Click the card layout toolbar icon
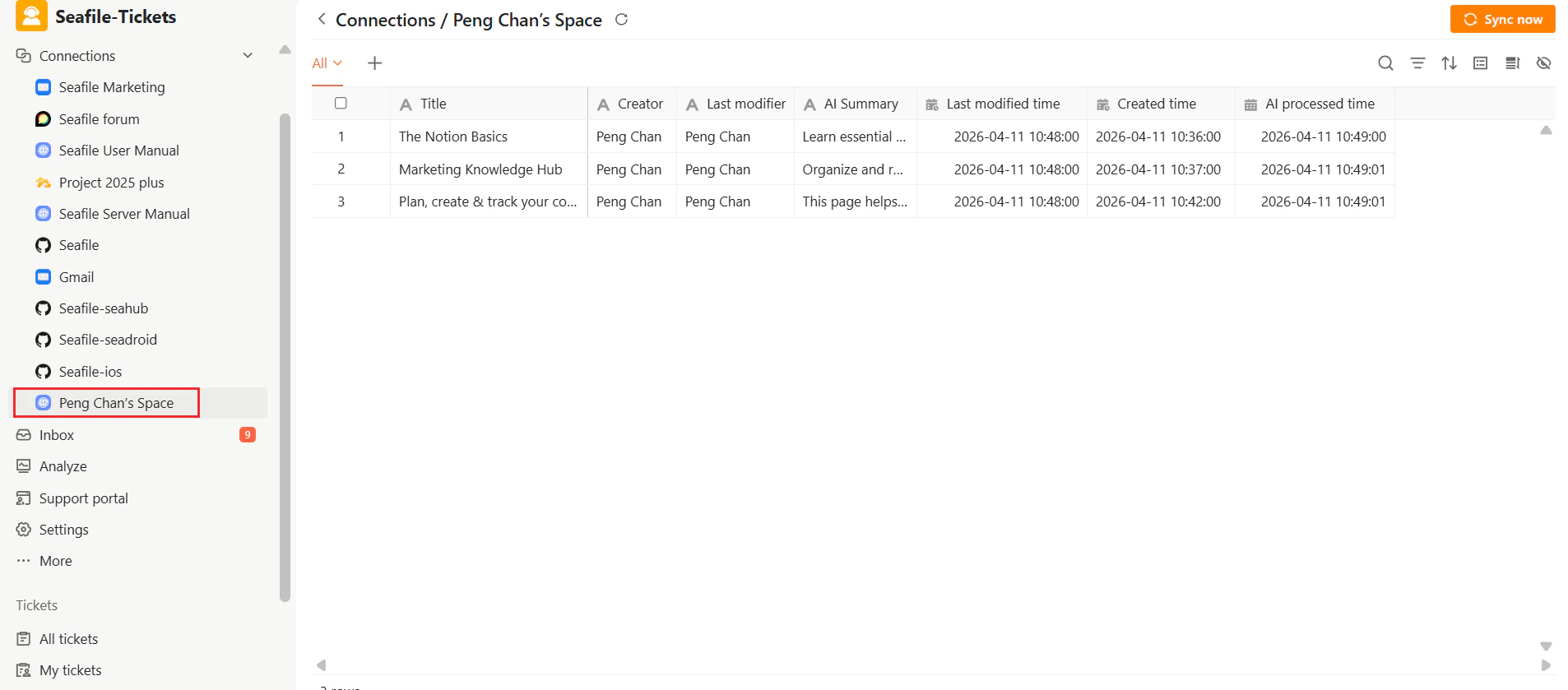Viewport: 1568px width, 690px height. tap(1481, 63)
